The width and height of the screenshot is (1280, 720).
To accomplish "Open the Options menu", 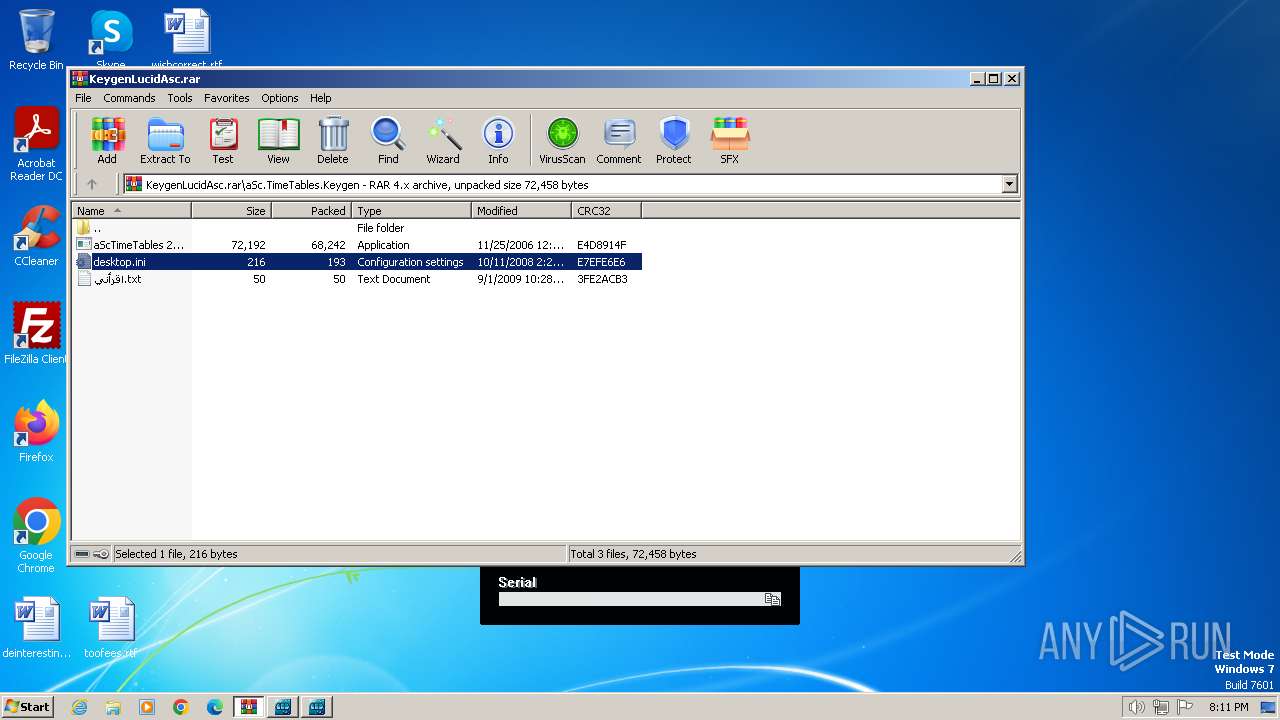I will [x=280, y=98].
